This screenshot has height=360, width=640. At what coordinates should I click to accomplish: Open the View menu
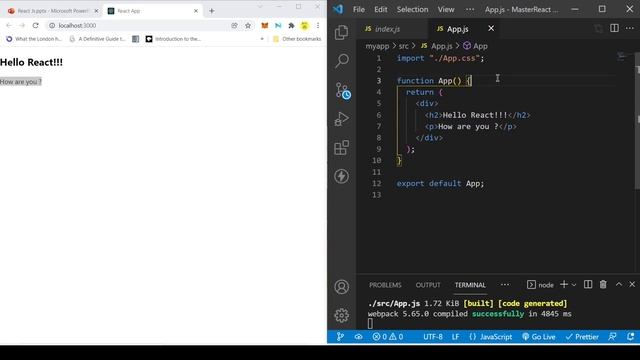[x=446, y=9]
